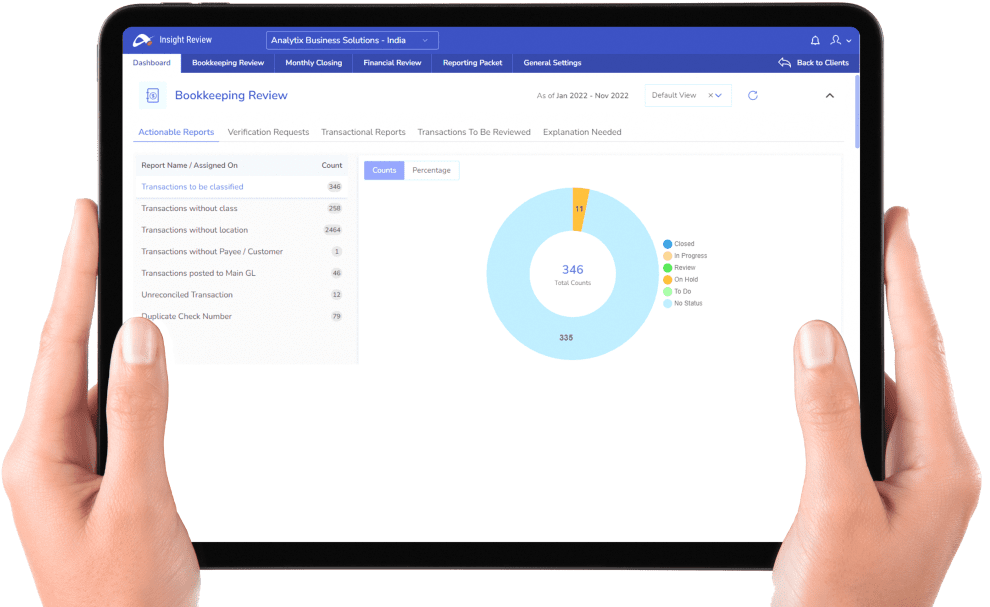Open the Transactions to be classified report
This screenshot has width=990, height=607.
coord(192,187)
